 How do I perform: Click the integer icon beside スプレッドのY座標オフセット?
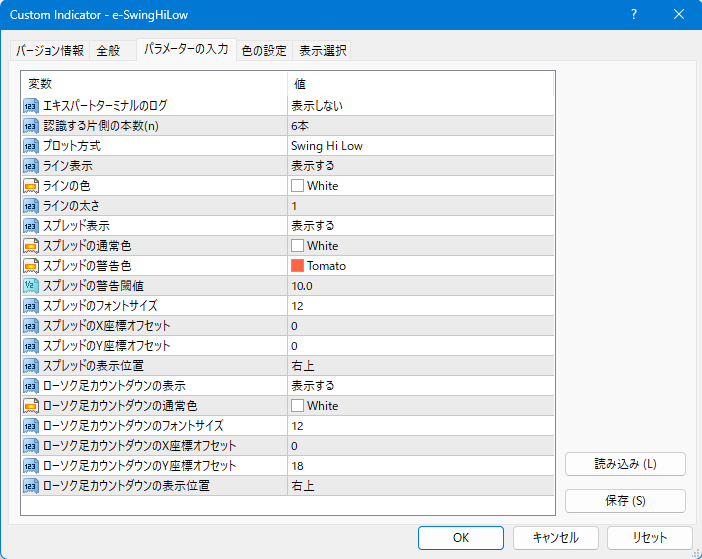click(x=30, y=346)
